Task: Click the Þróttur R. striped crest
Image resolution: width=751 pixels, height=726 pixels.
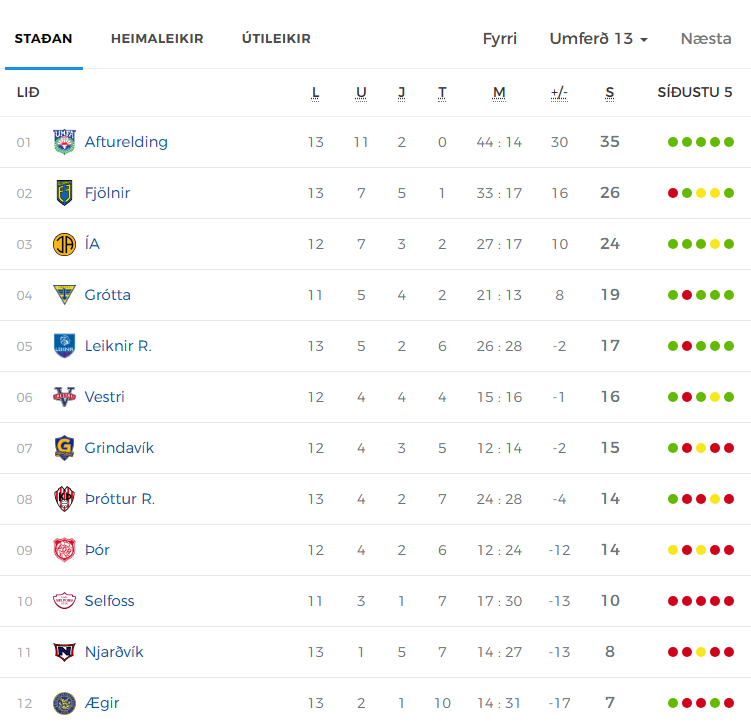Action: [x=64, y=499]
